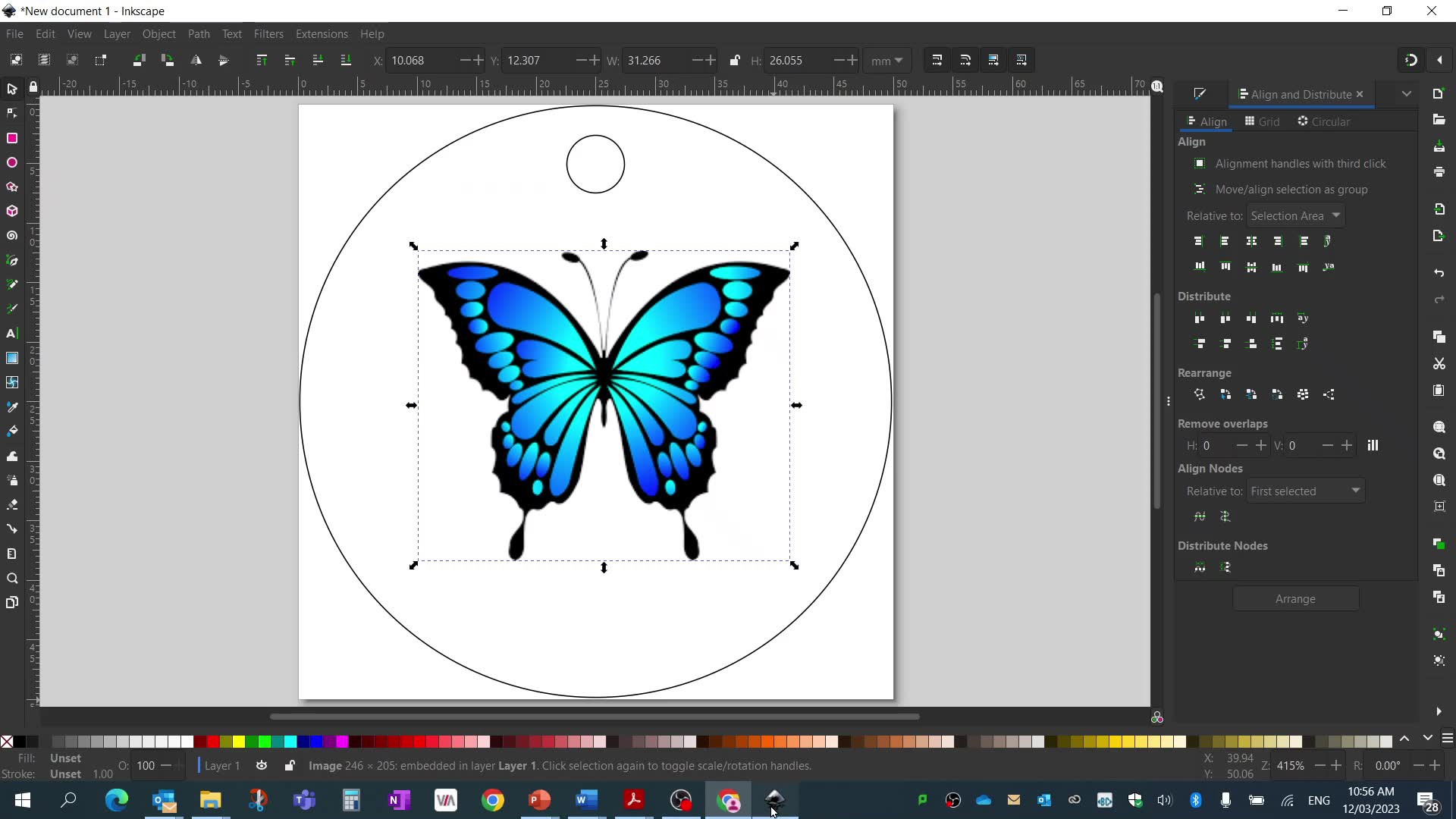Click Remove overlaps apply button
The image size is (1456, 819).
1373,446
